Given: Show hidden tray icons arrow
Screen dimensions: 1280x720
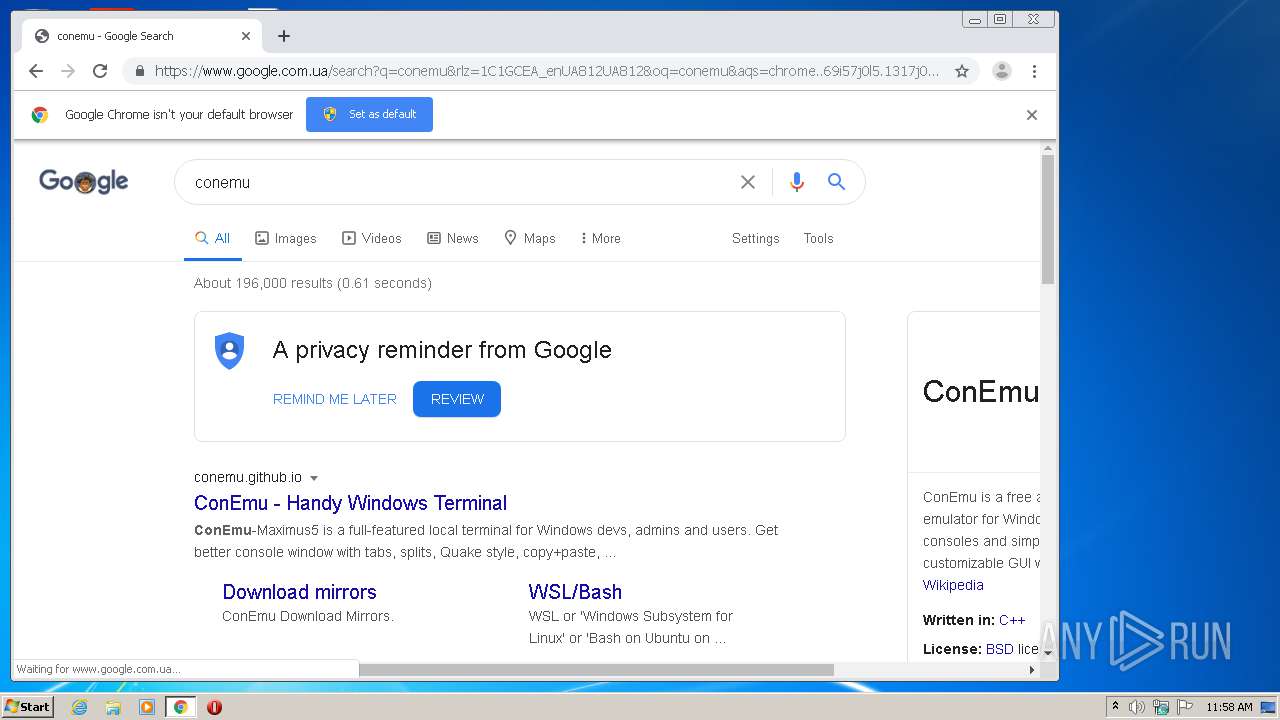Looking at the screenshot, I should coord(1115,707).
